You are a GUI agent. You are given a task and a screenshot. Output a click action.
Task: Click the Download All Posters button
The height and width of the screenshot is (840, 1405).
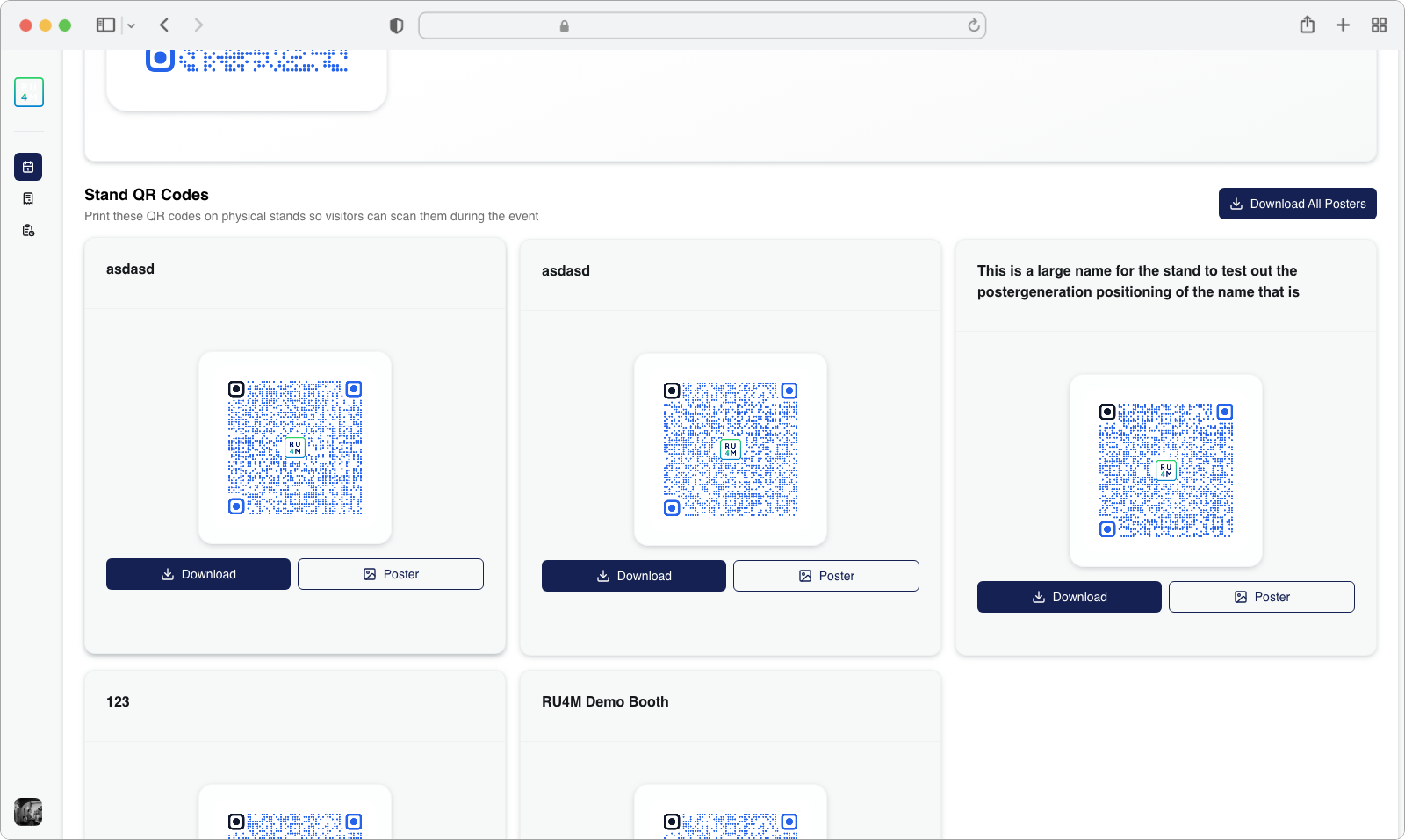coord(1297,204)
